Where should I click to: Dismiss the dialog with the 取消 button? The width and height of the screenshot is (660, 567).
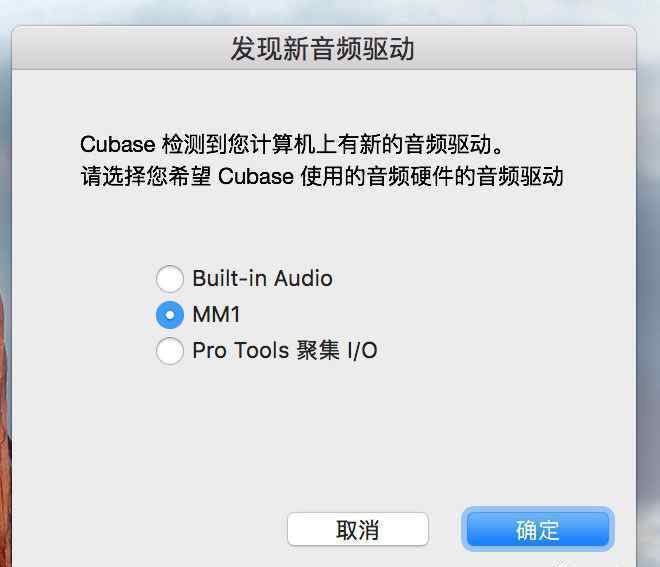(358, 529)
